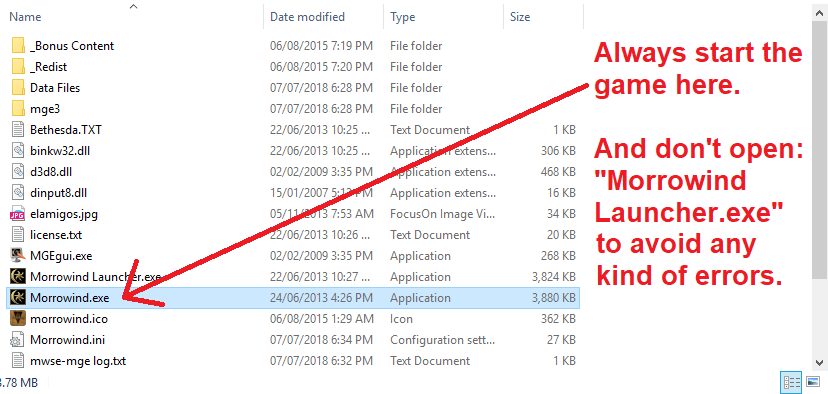Image resolution: width=828 pixels, height=394 pixels.
Task: Switch to large thumbnails view icon
Action: 812,381
